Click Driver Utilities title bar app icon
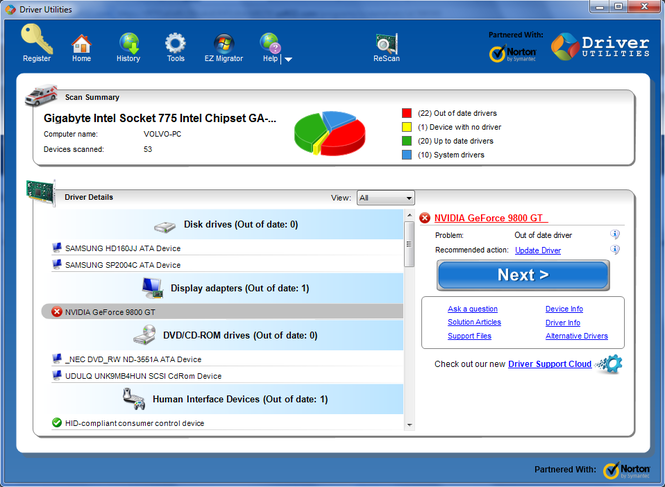Screen dimensions: 665x487 10,9
